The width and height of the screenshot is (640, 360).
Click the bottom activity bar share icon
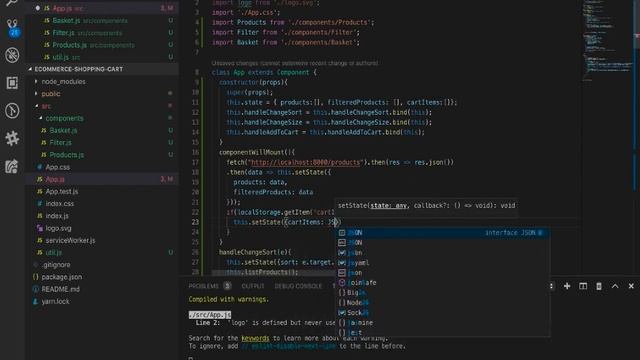click(12, 166)
